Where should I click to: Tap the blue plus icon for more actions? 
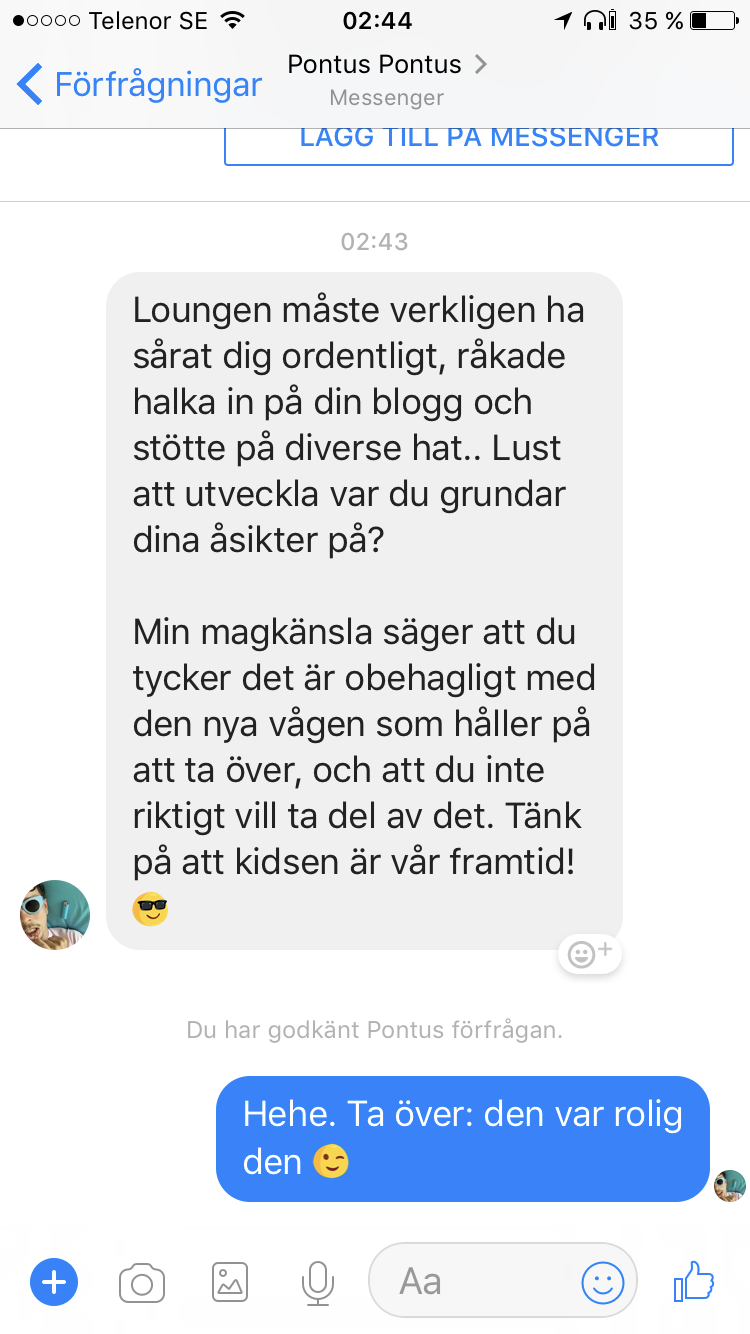tap(54, 1282)
